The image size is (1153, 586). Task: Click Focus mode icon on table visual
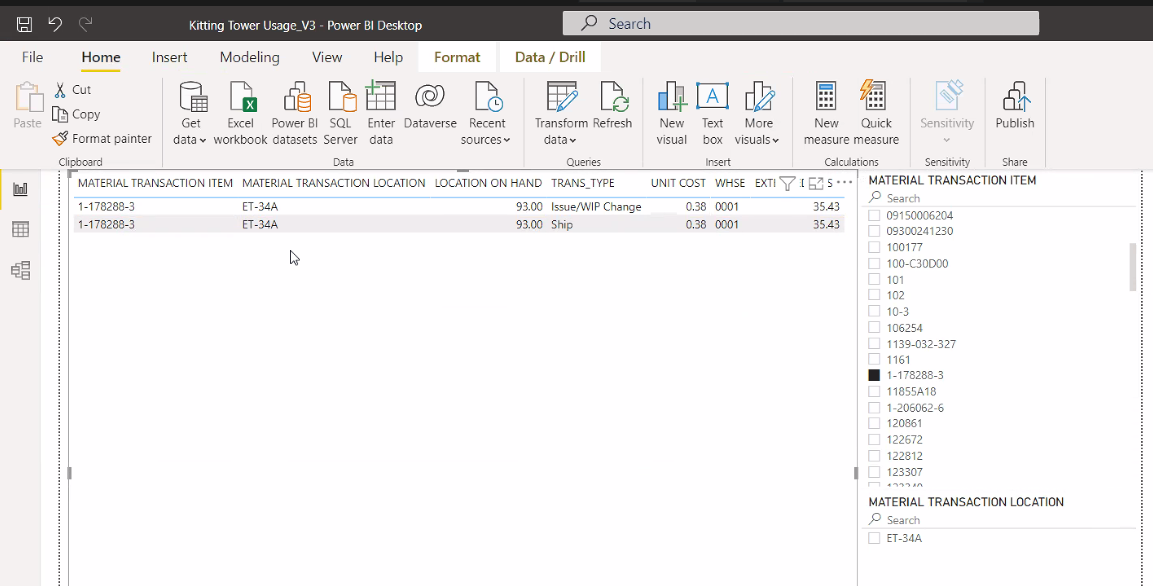click(x=815, y=183)
